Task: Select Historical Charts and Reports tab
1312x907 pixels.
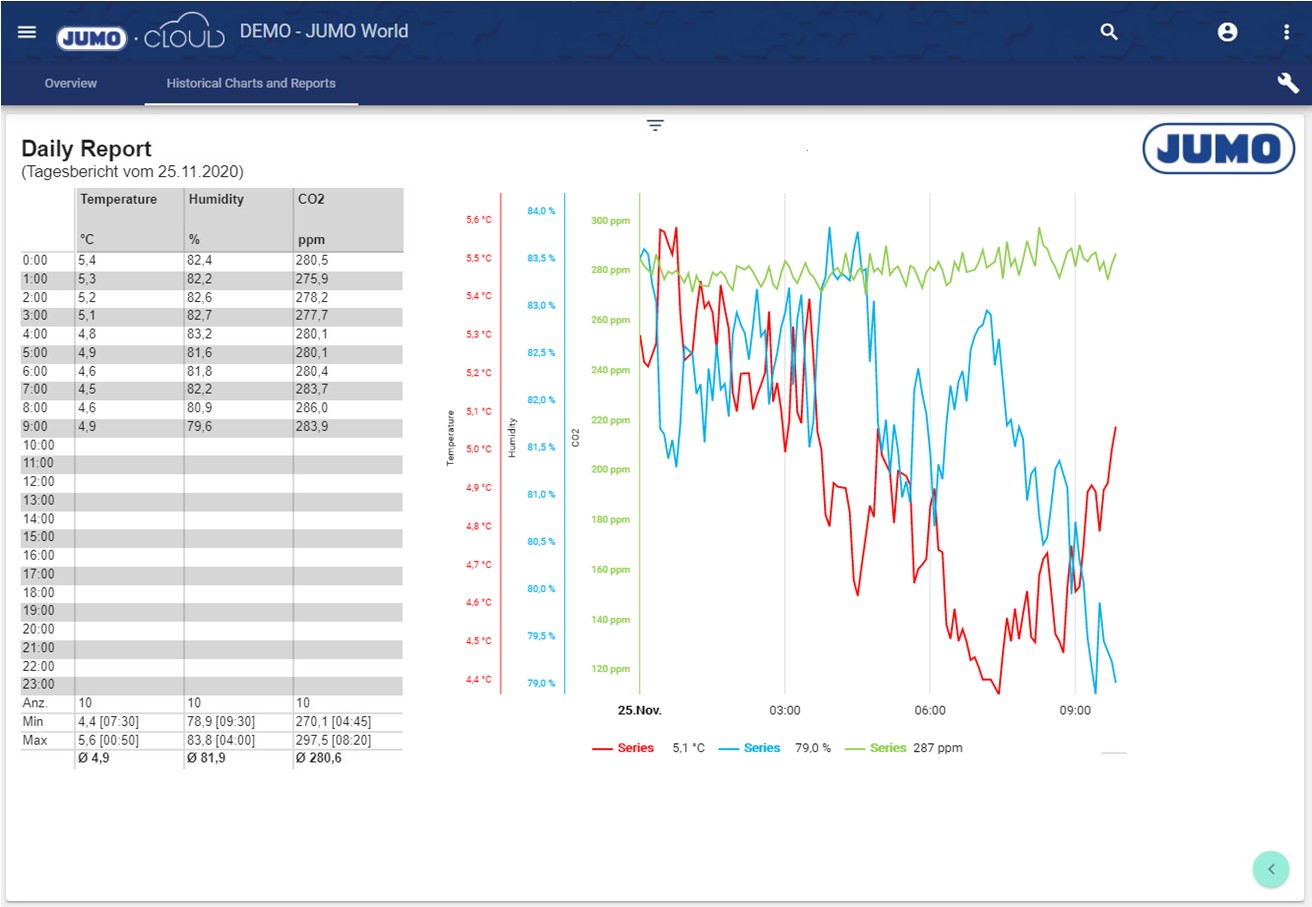Action: (x=251, y=83)
